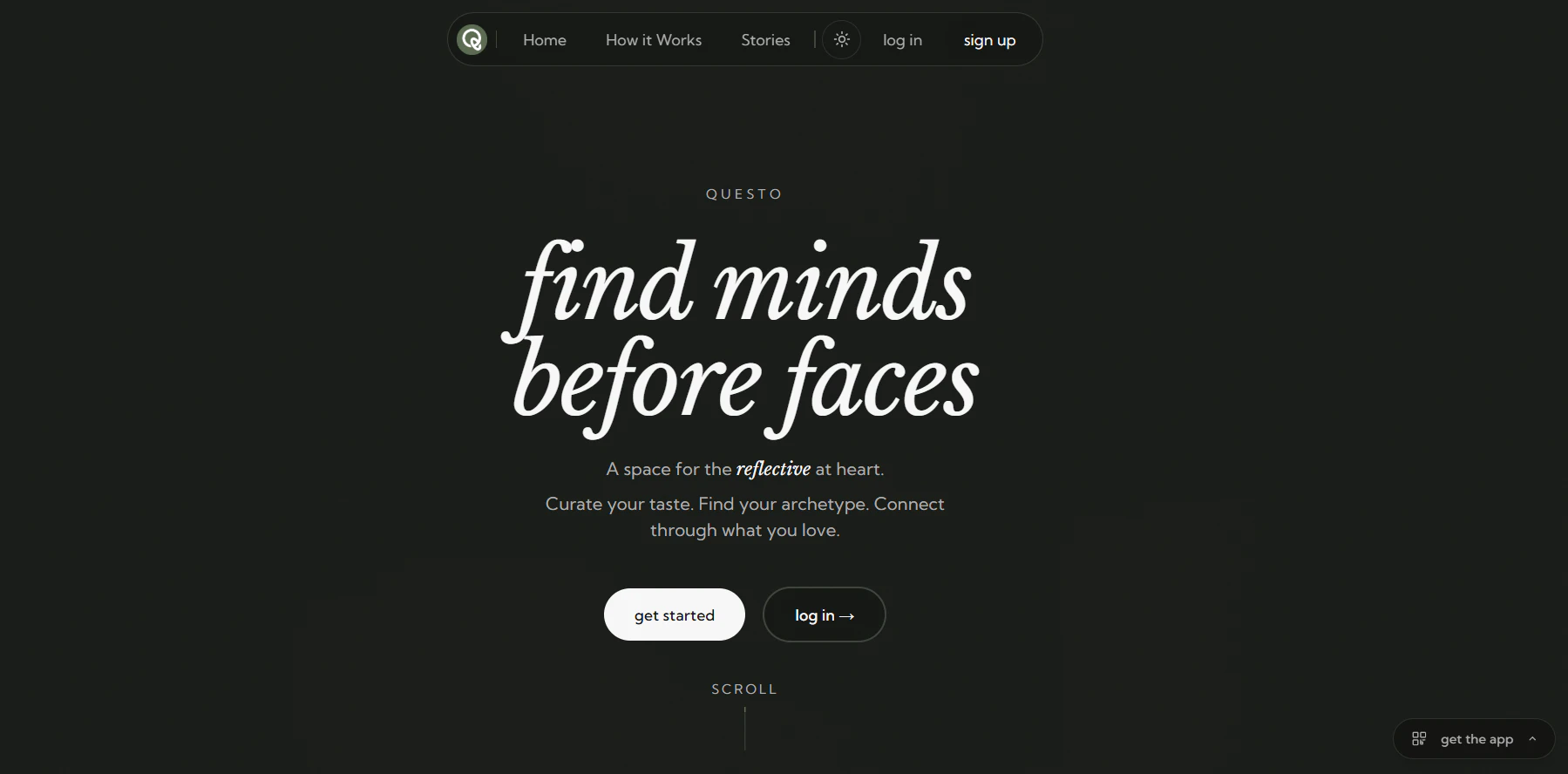Image resolution: width=1568 pixels, height=774 pixels.
Task: Click sign up in the navigation bar
Action: click(989, 40)
